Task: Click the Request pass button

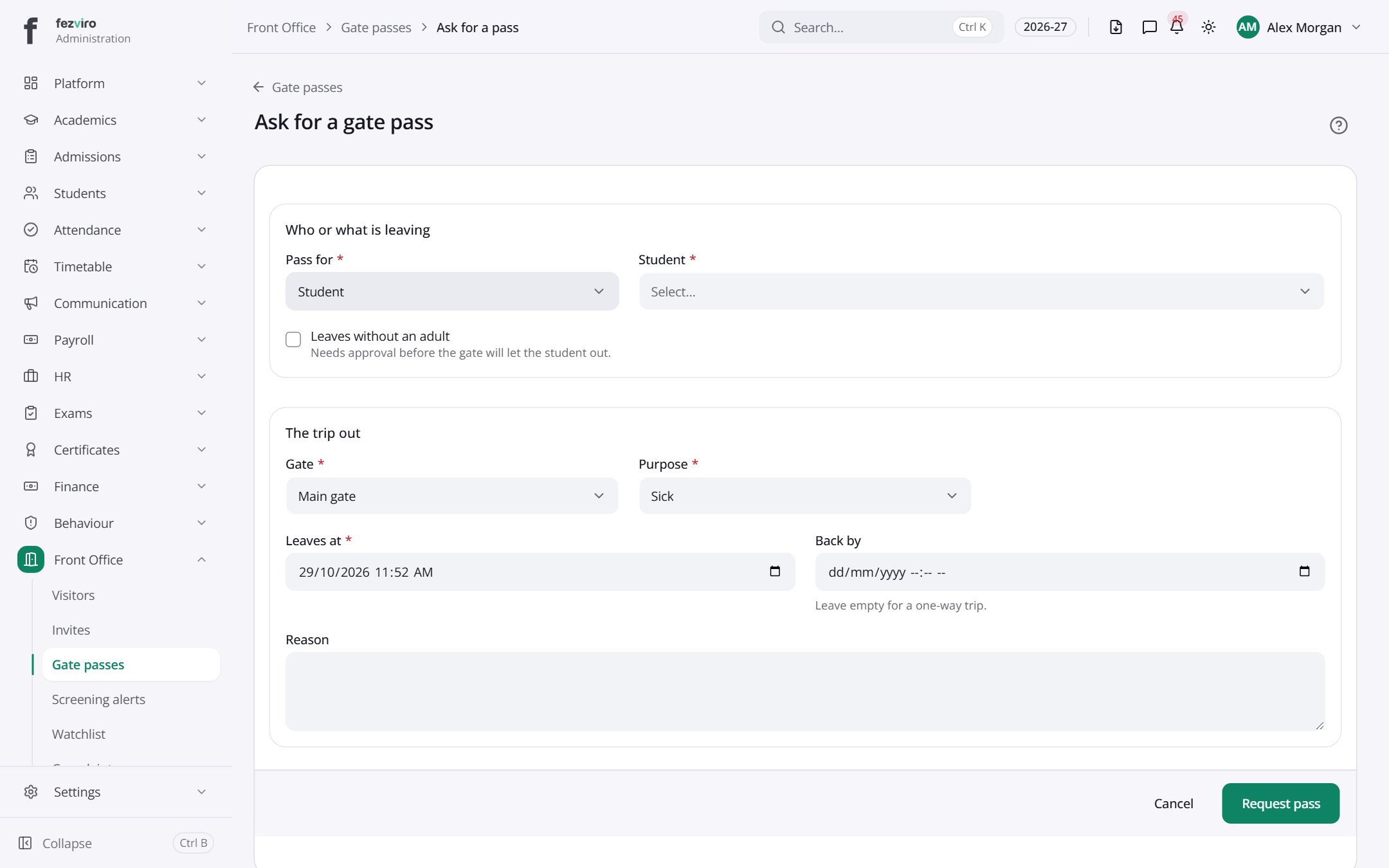Action: [x=1280, y=803]
